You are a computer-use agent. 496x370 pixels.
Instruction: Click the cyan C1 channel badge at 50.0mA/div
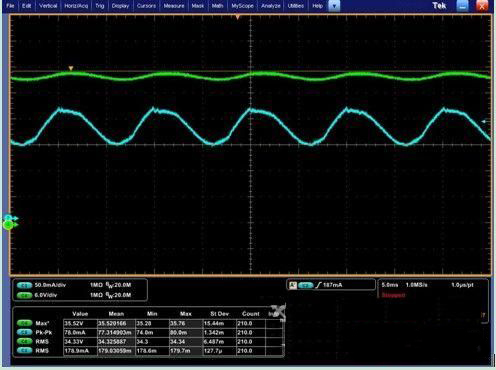[x=24, y=285]
